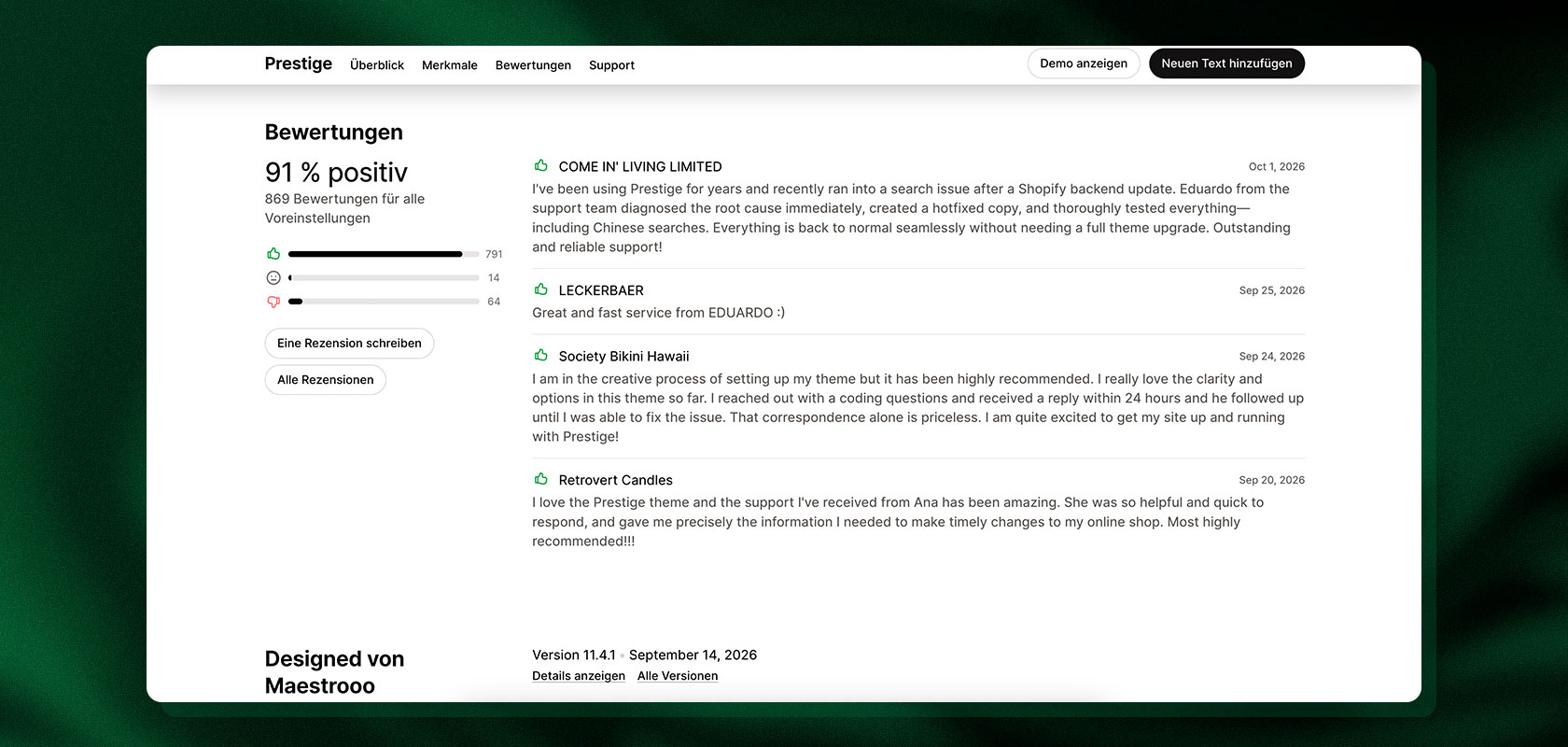
Task: Click the positive ratings bar showing 791
Action: [384, 254]
